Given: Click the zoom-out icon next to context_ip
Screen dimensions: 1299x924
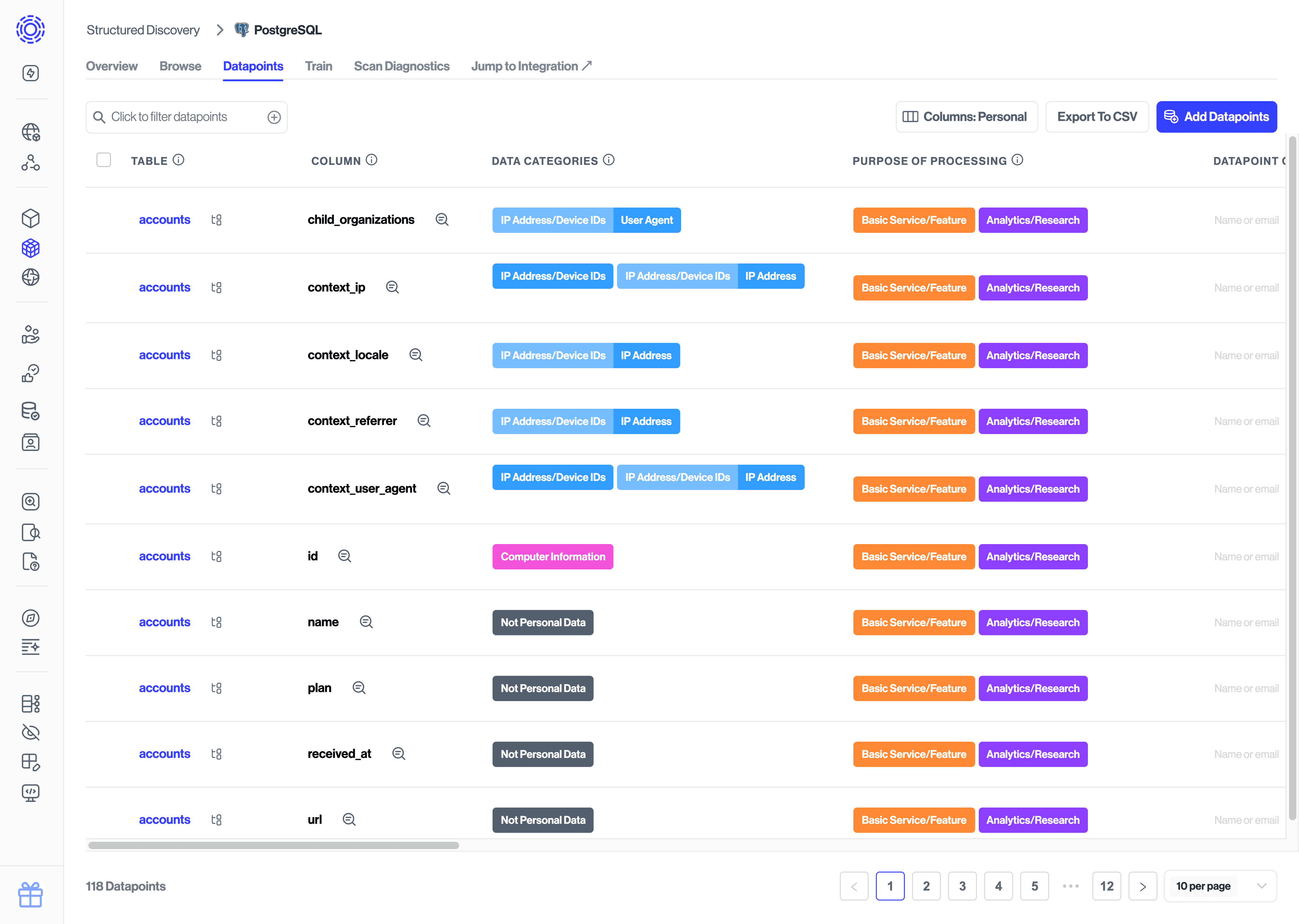Looking at the screenshot, I should [392, 287].
